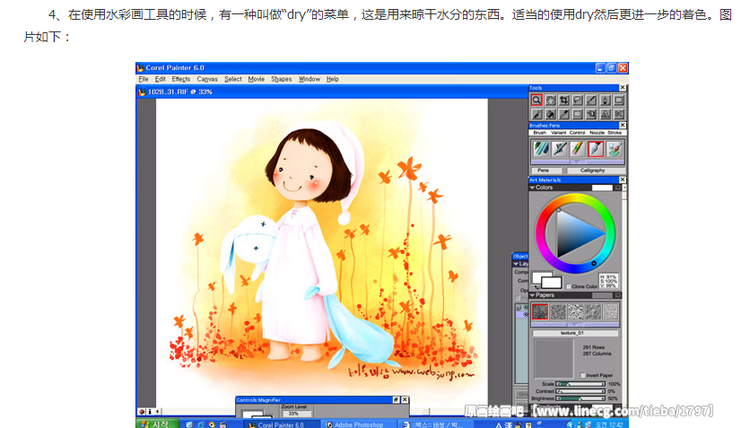Screen dimensions: 750x428
Task: Toggle the Clone Color checkbox
Action: (x=568, y=286)
